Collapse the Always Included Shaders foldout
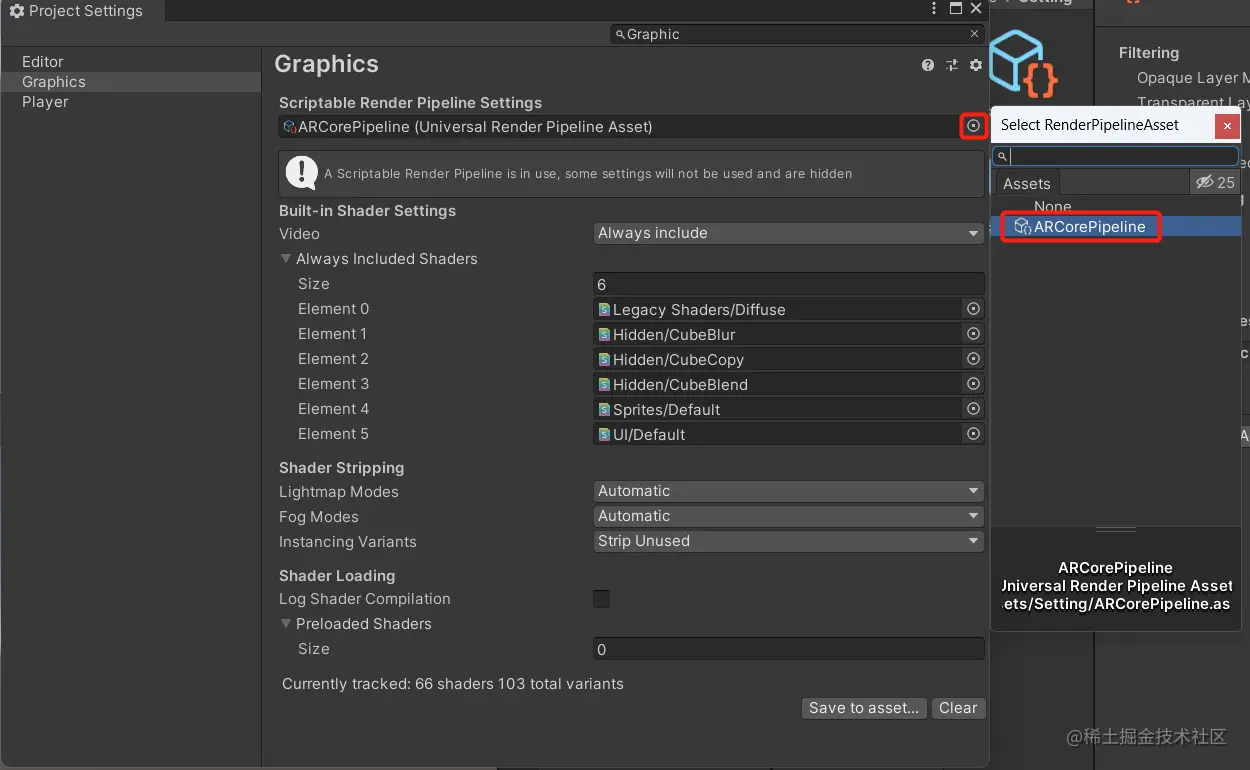Screen dimensions: 1250x770 (x=286, y=258)
